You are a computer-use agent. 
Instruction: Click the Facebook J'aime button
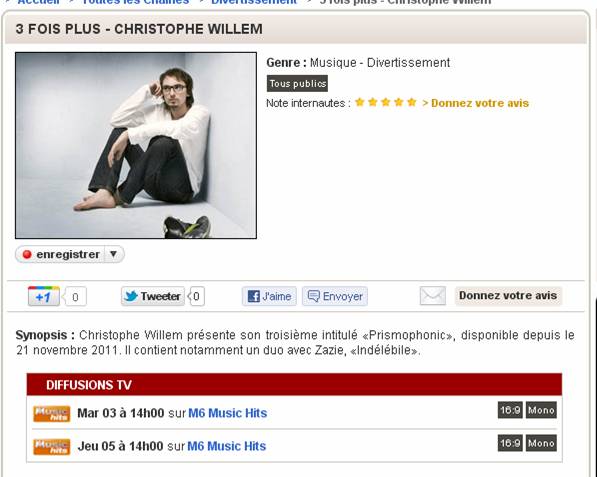coord(269,296)
